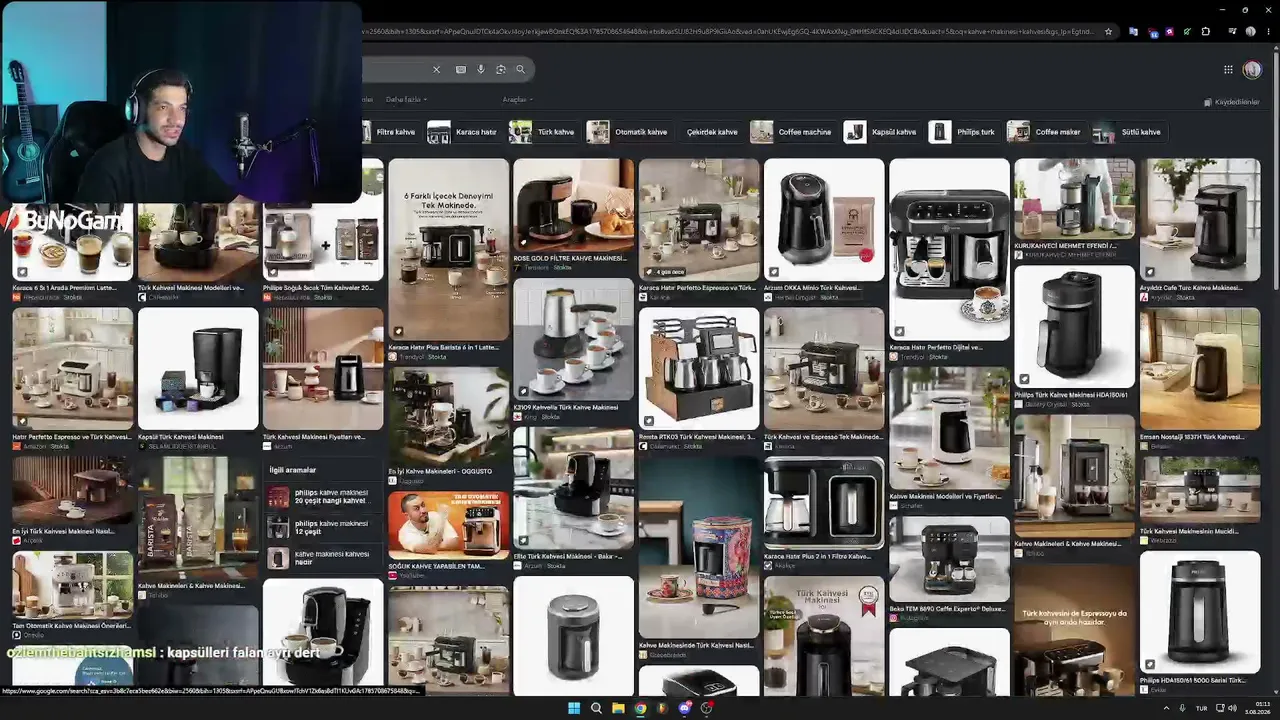Open 'En İyi Türk Kahvesi Makinesi Nasıl' image
Image resolution: width=1280 pixels, height=720 pixels.
(x=73, y=491)
